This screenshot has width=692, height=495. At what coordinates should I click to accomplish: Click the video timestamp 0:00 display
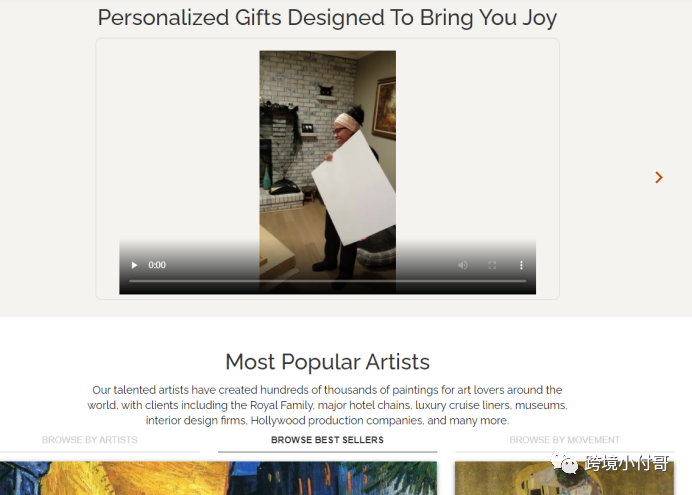157,265
